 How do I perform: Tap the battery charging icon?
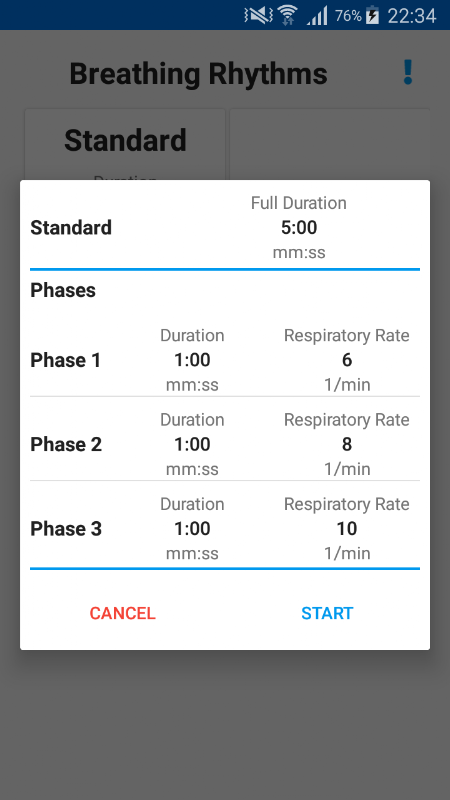click(x=373, y=15)
